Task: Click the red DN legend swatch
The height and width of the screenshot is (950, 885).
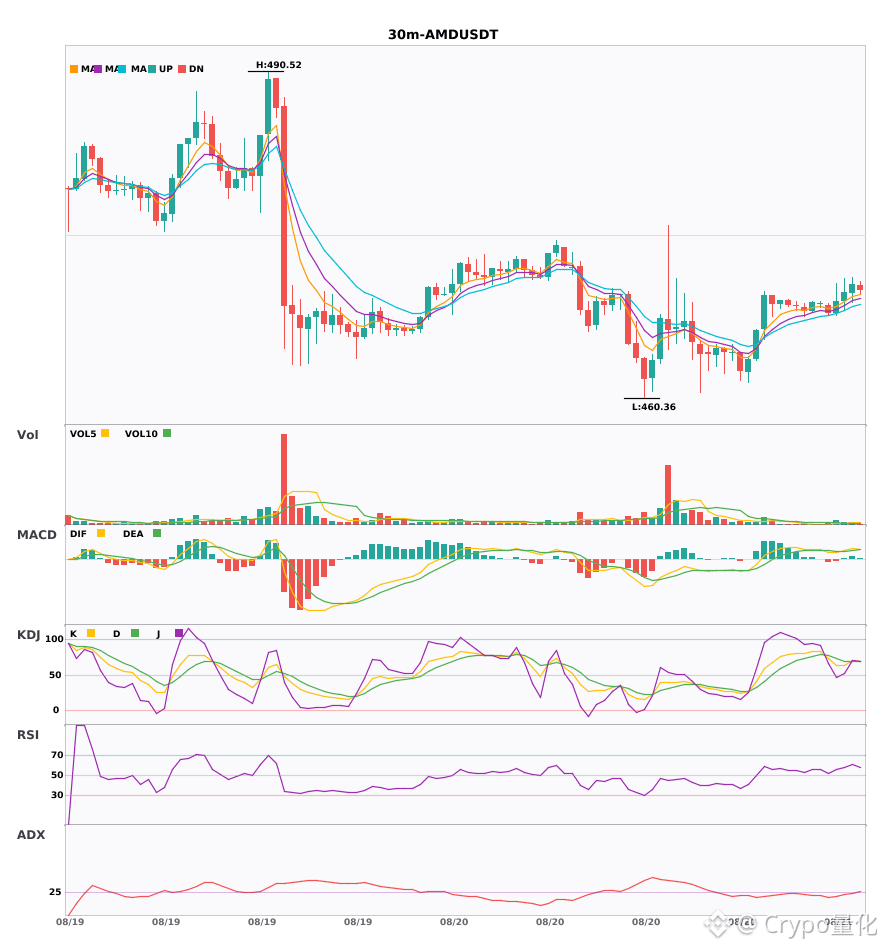Action: (x=182, y=69)
